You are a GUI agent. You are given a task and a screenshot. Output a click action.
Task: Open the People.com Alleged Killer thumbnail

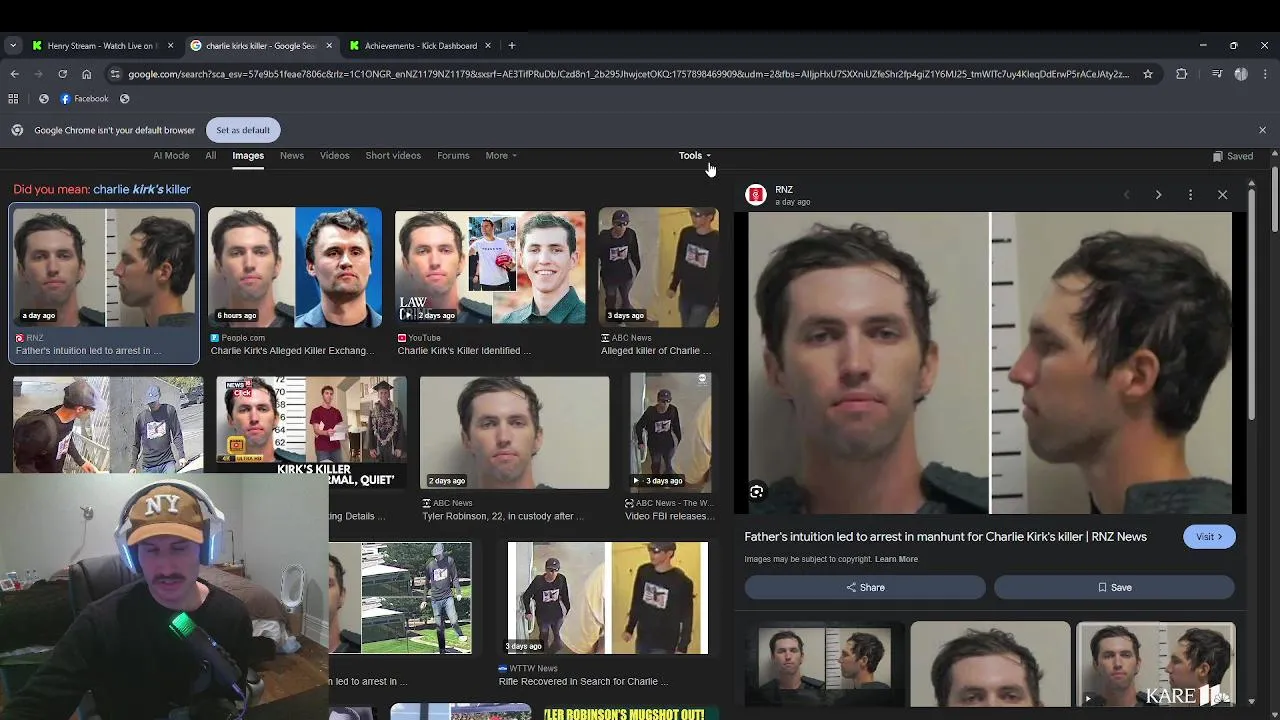pyautogui.click(x=295, y=267)
